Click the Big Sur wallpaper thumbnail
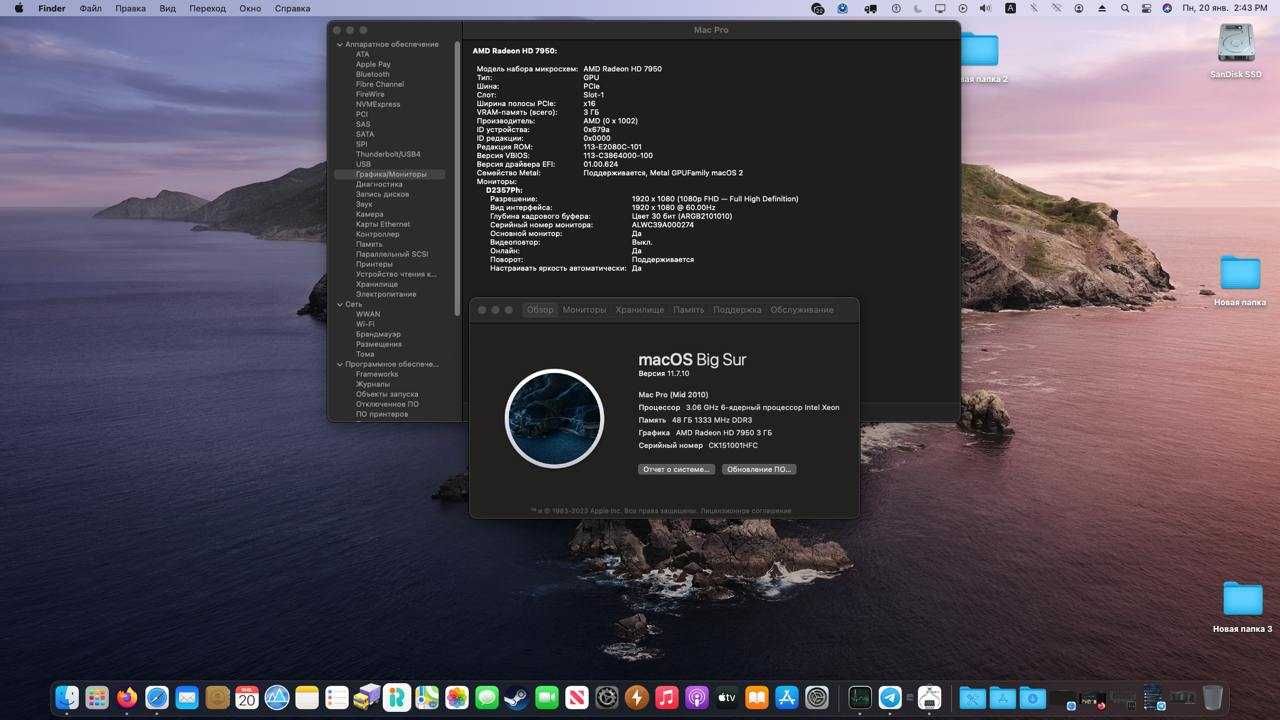 554,419
